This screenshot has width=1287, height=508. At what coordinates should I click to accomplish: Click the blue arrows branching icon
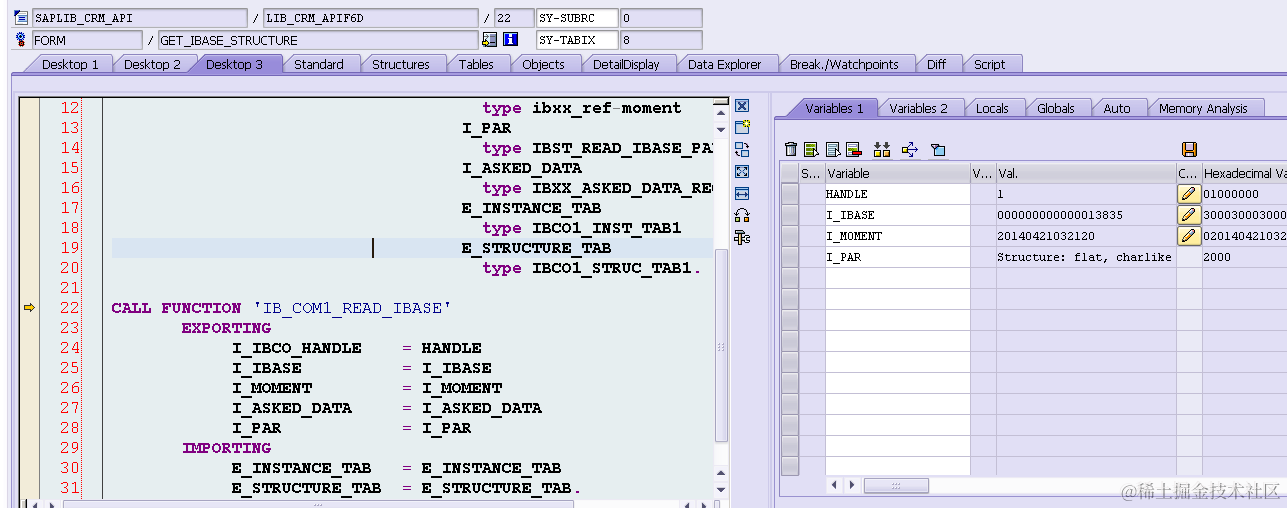(910, 150)
